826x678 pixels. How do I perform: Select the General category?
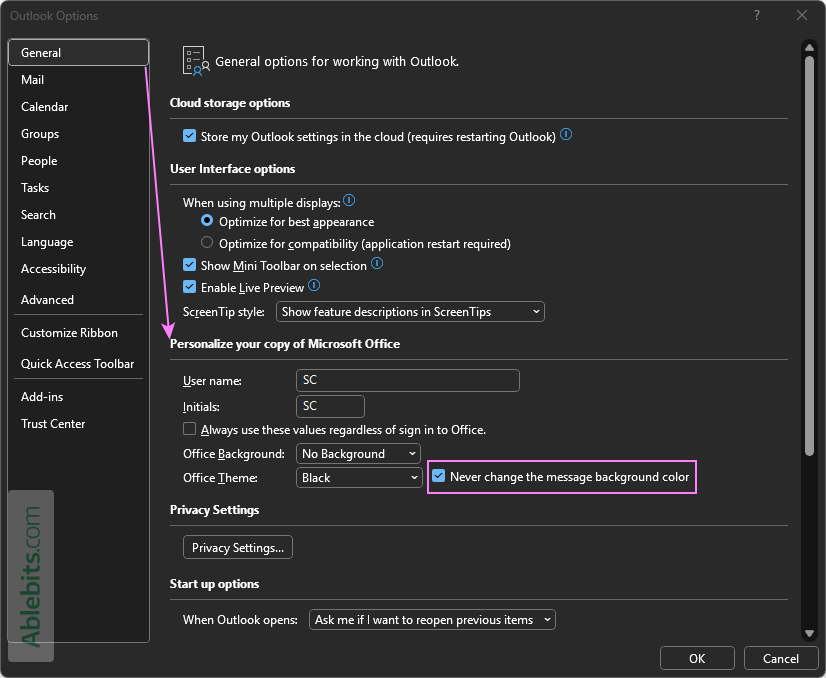[x=78, y=53]
